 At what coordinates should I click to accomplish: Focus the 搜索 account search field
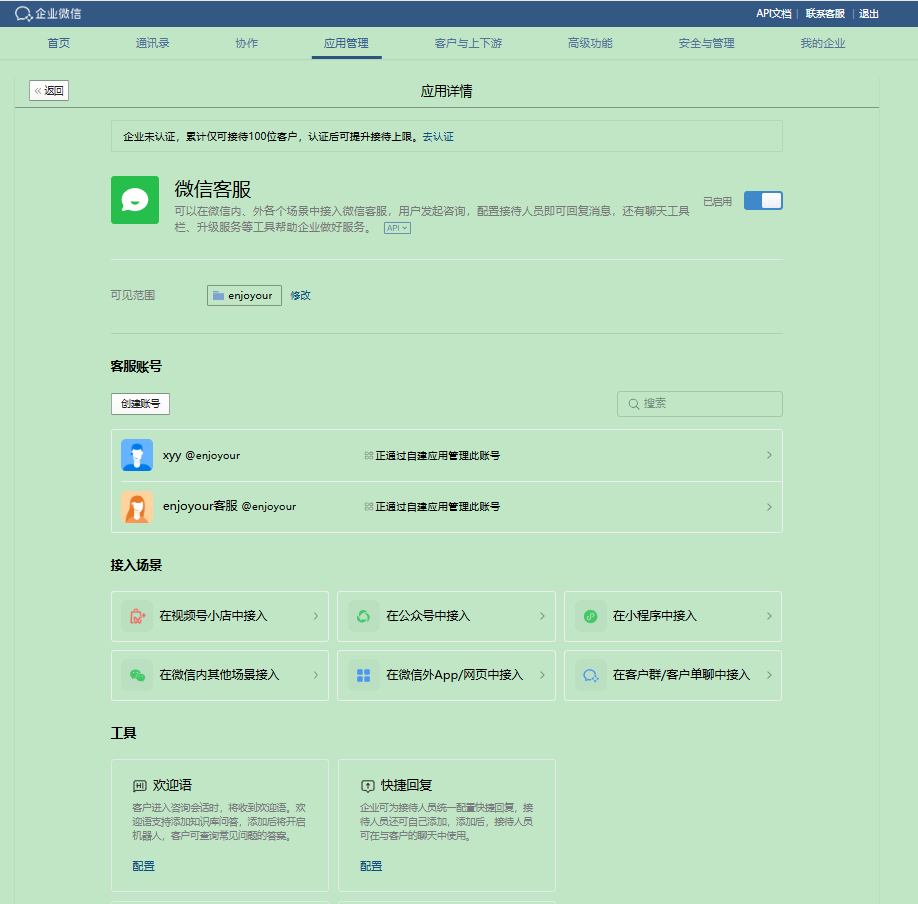(x=700, y=403)
